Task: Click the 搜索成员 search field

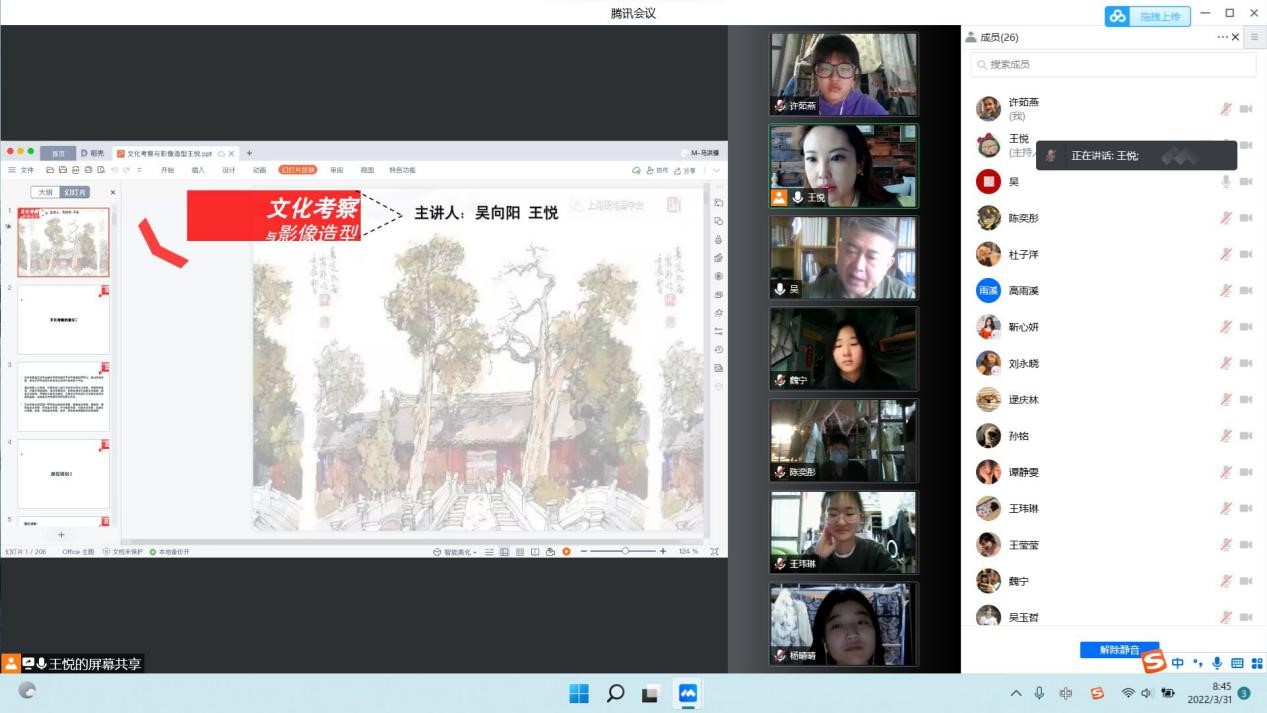Action: click(1113, 64)
